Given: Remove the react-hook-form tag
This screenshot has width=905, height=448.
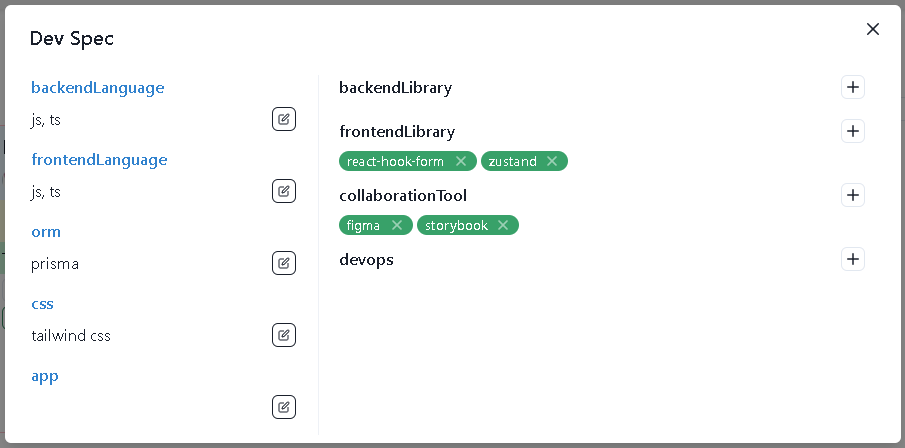Looking at the screenshot, I should tap(461, 161).
